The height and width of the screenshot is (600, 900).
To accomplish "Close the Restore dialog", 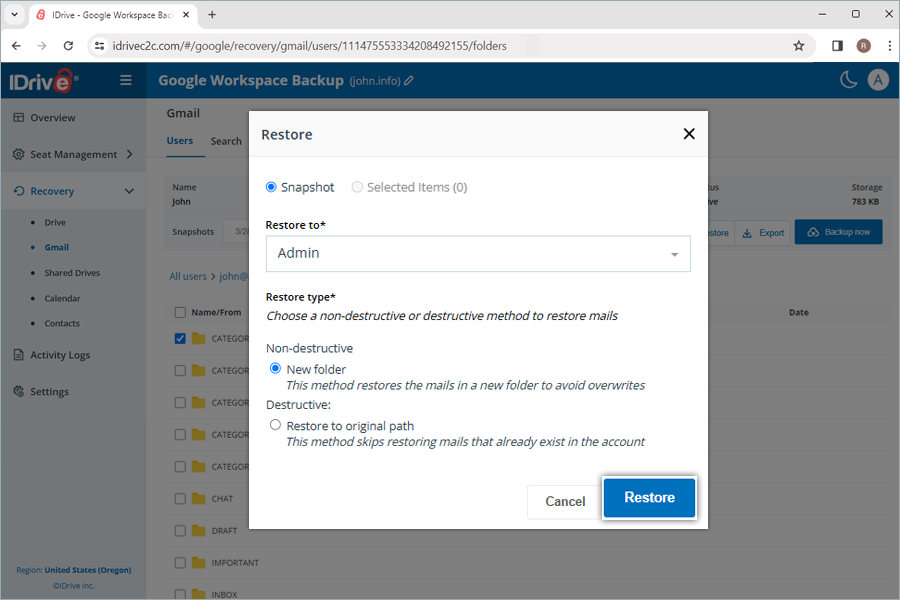I will click(688, 134).
